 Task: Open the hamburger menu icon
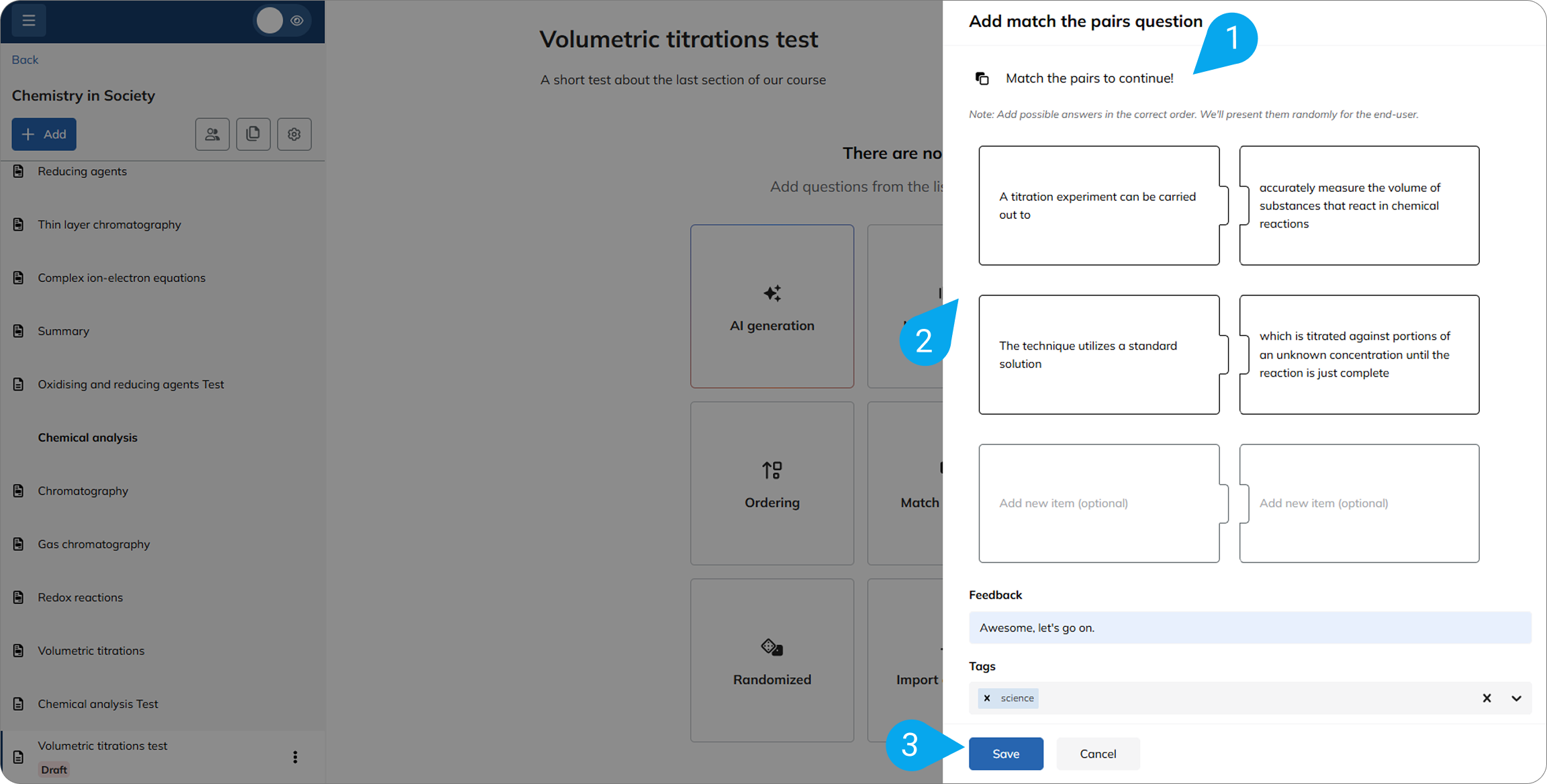[x=28, y=20]
